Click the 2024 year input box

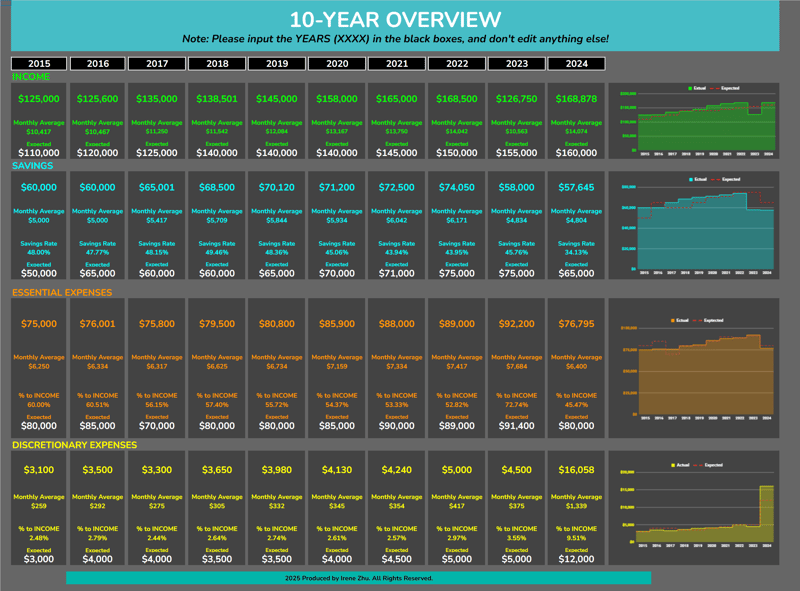(x=576, y=64)
